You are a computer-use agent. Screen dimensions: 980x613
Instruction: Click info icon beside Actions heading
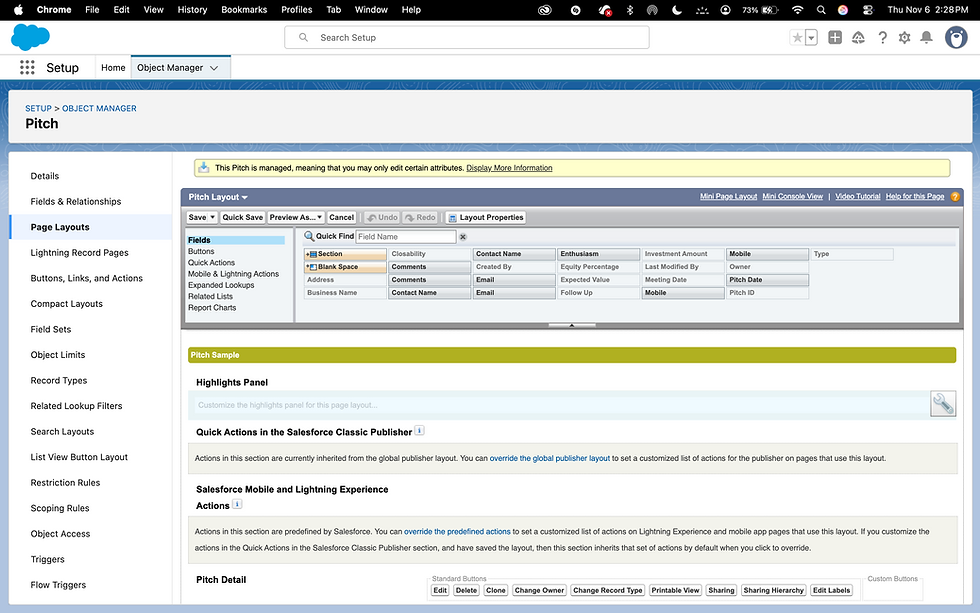[237, 504]
